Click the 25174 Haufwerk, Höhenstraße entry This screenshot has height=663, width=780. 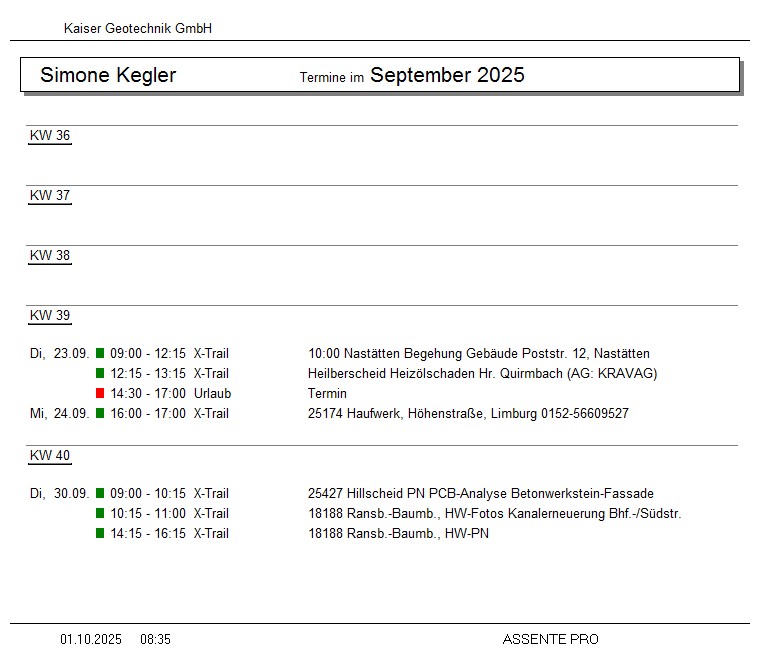click(x=468, y=414)
